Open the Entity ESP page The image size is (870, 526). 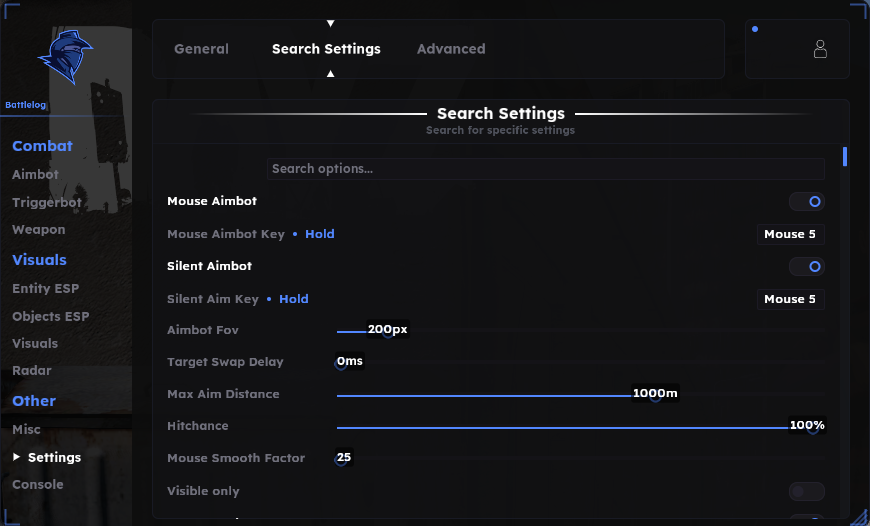(45, 289)
